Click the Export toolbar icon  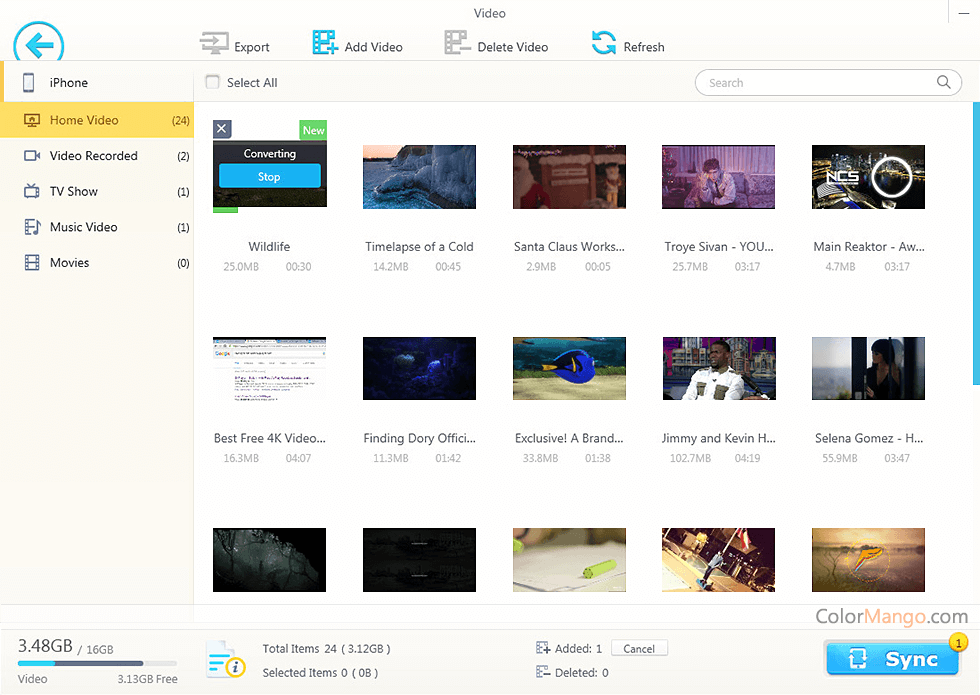point(215,44)
